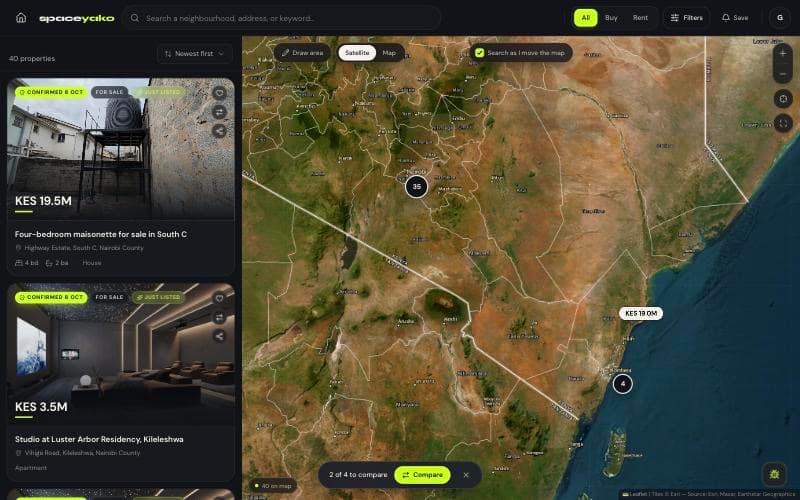Add Luster Arbor studio to compare
Image resolution: width=800 pixels, height=500 pixels.
tap(219, 317)
